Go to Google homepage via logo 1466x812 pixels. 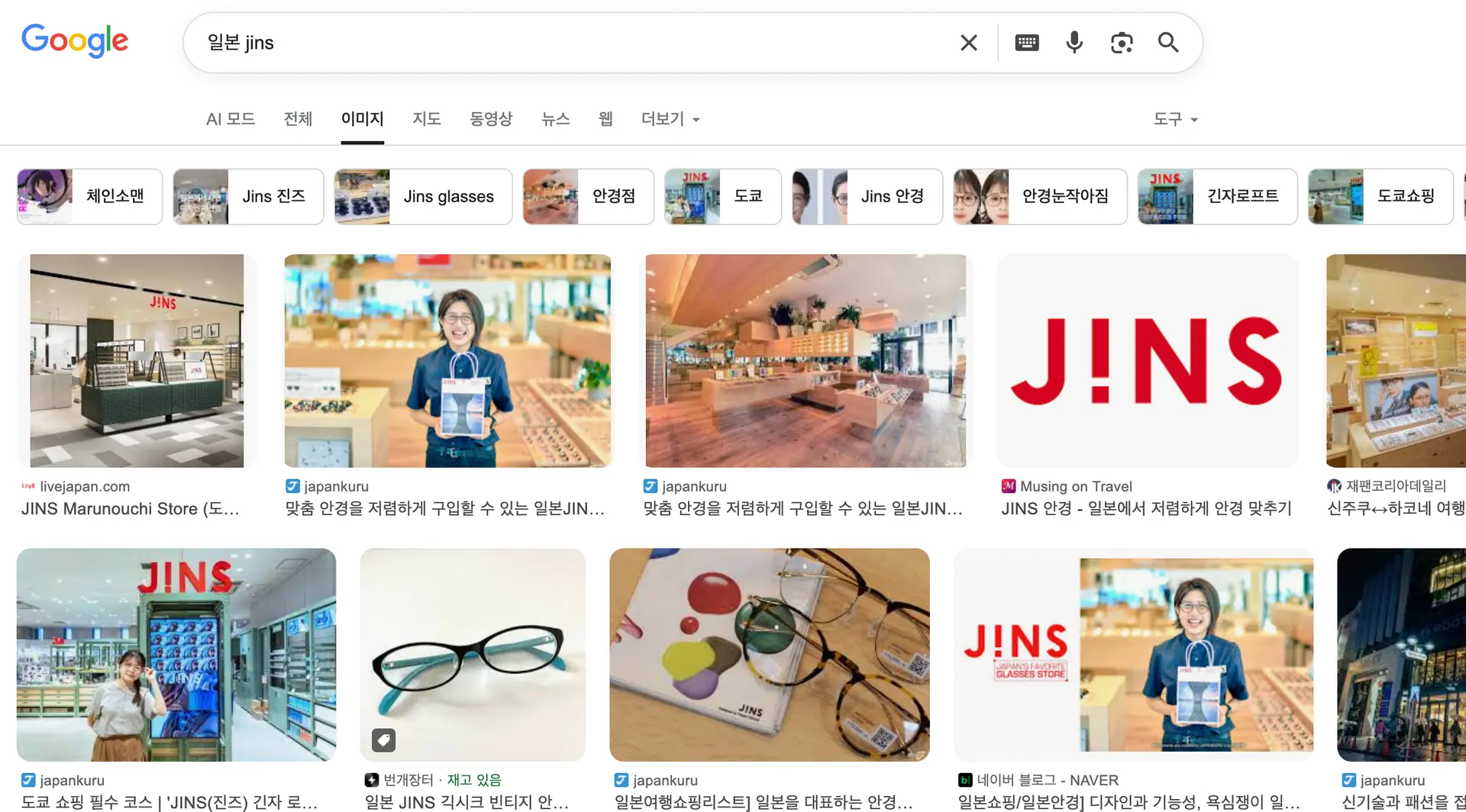click(x=75, y=41)
